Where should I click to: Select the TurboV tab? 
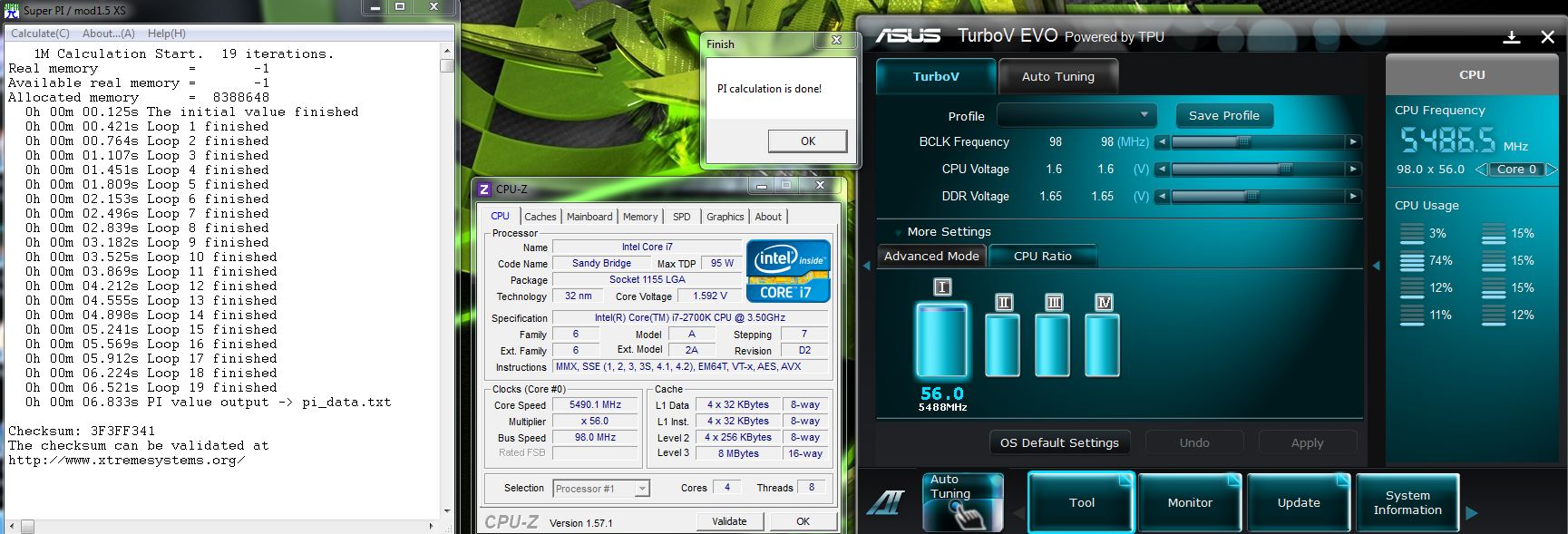936,77
